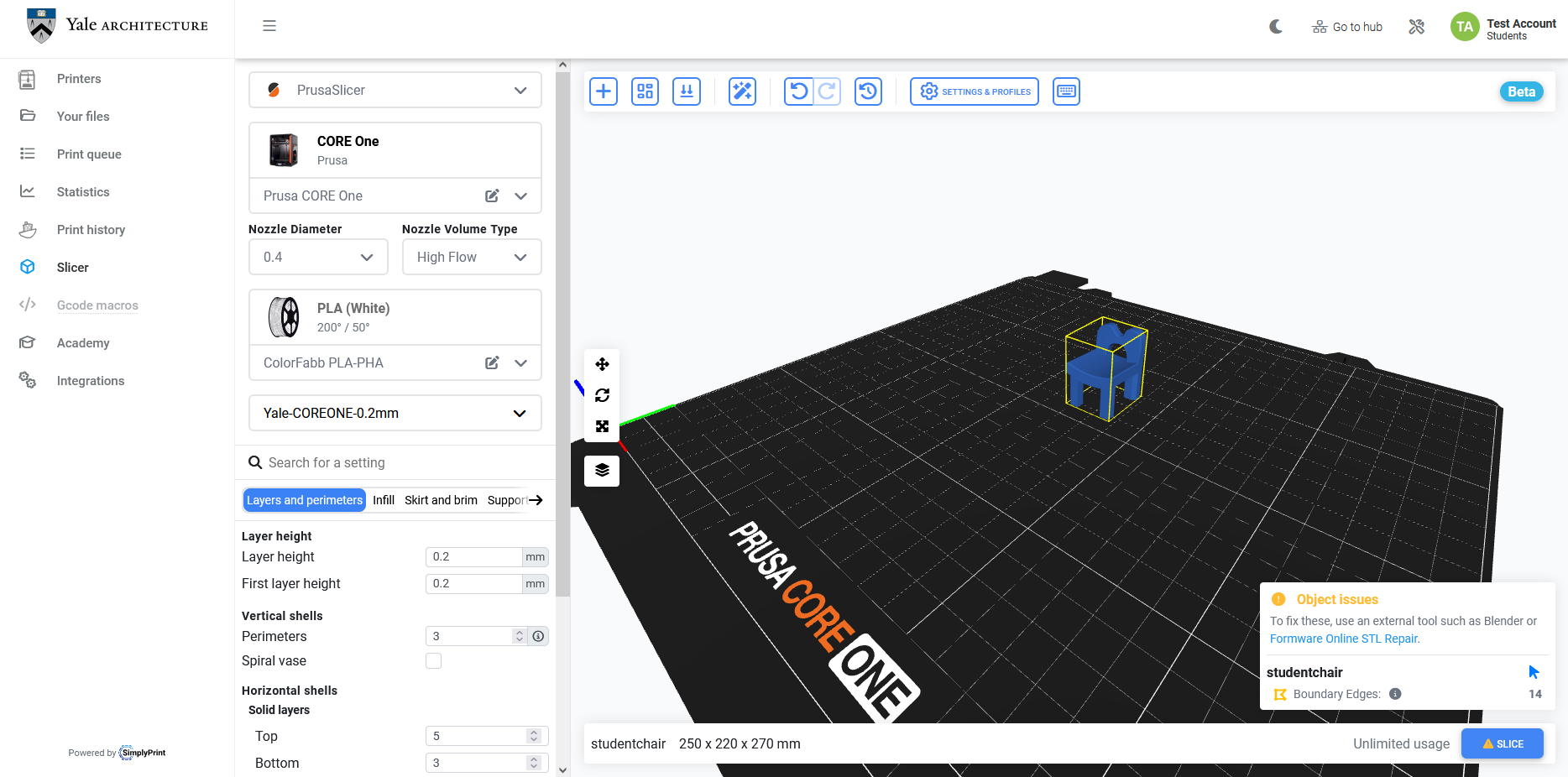
Task: Toggle dark mode moon icon
Action: click(1276, 27)
